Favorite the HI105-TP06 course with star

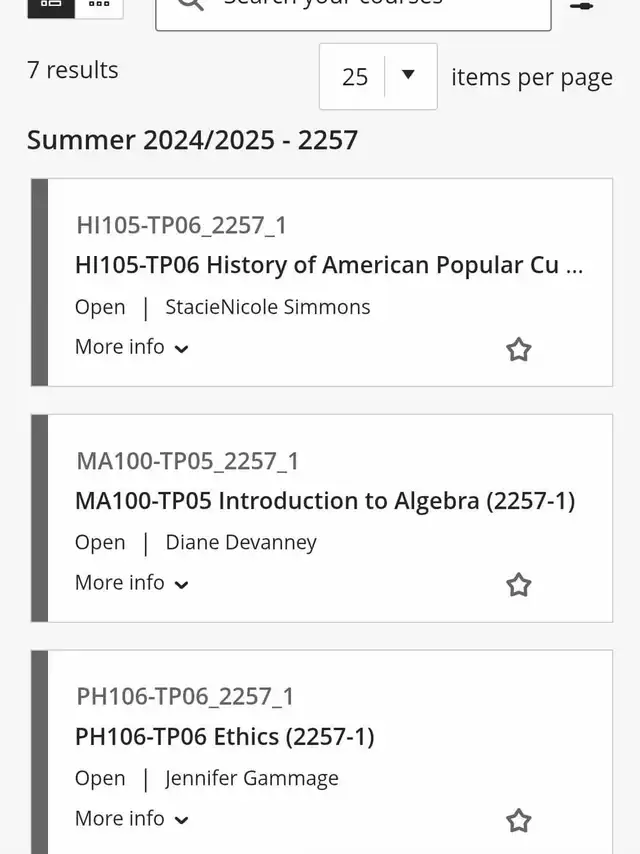pos(519,349)
